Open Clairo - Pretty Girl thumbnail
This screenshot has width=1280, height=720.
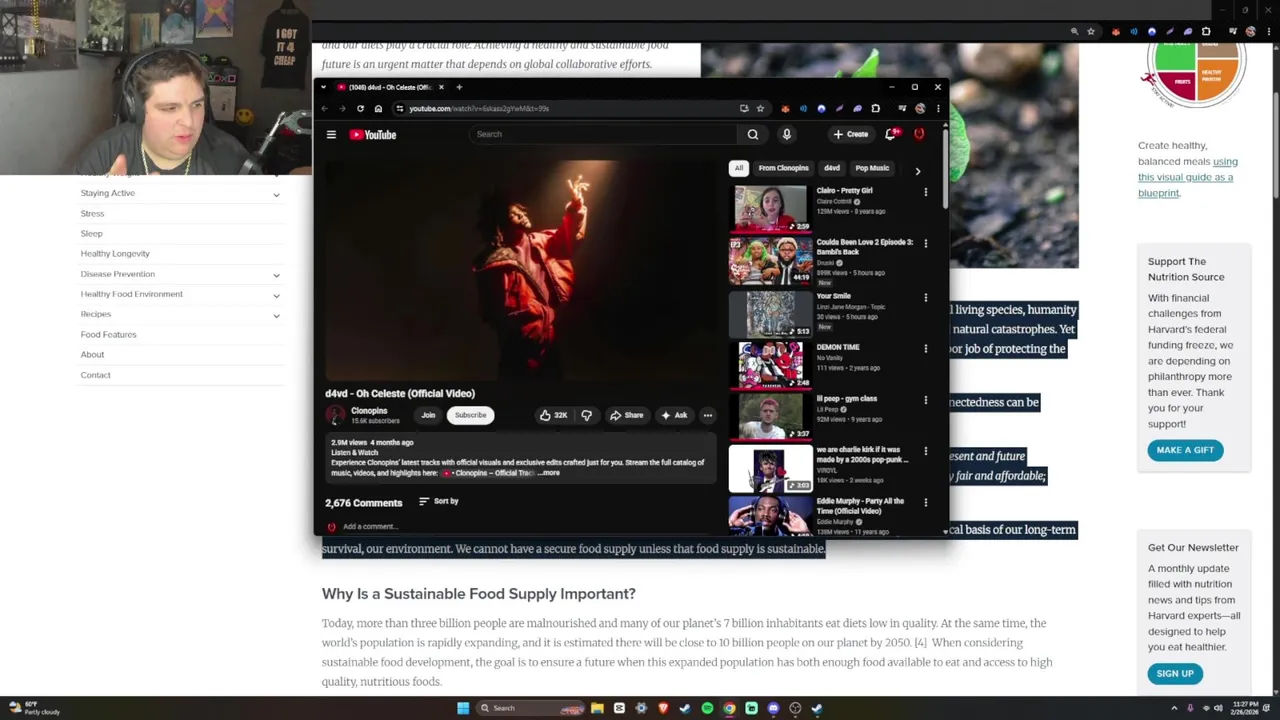[770, 208]
